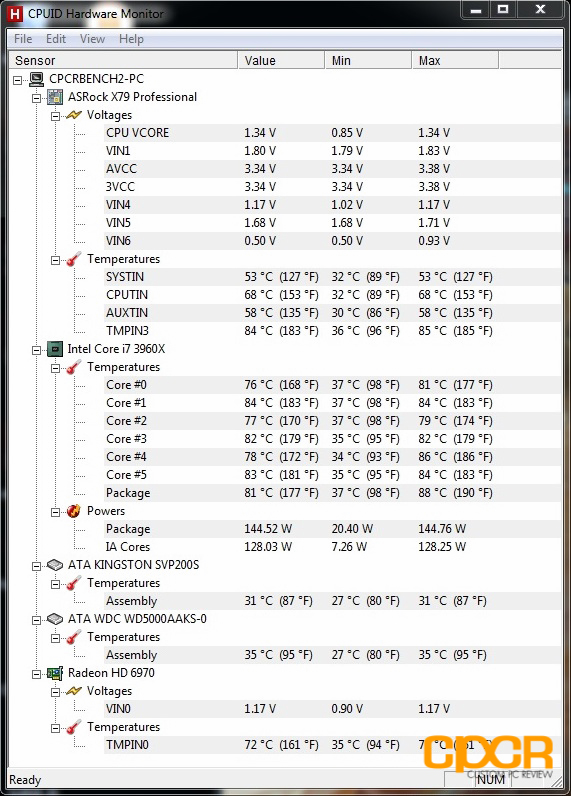Collapse the Powers group
Screen dimensions: 571x796
[55, 512]
